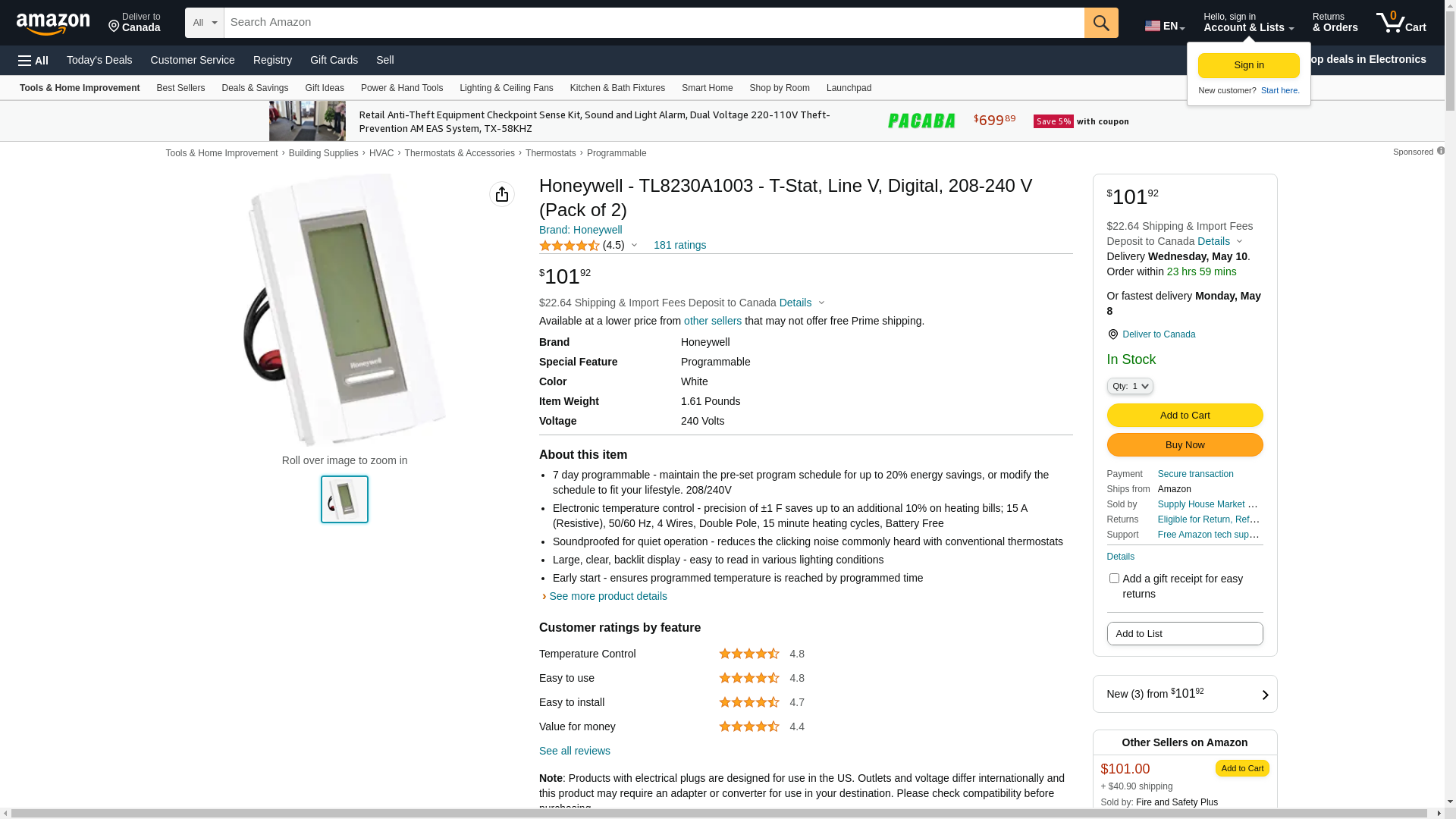
Task: Open the search category All dropdown
Action: 205,23
